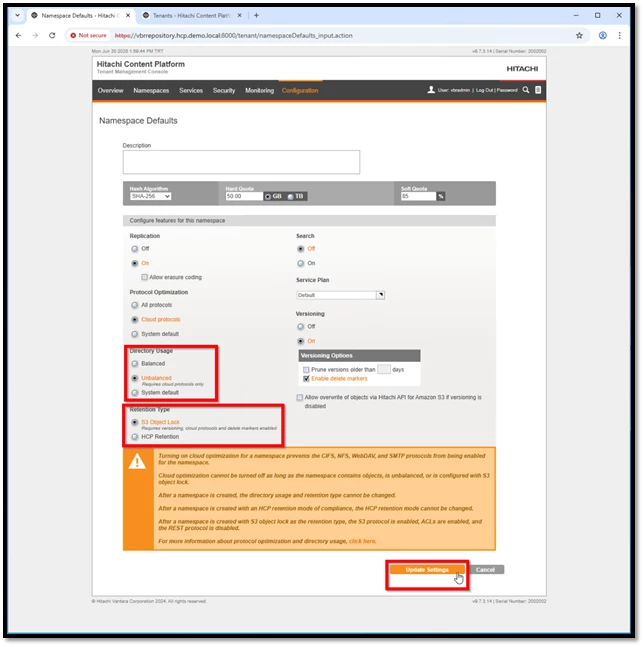Open the tab search chevron
This screenshot has width=644, height=647.
pos(17,15)
